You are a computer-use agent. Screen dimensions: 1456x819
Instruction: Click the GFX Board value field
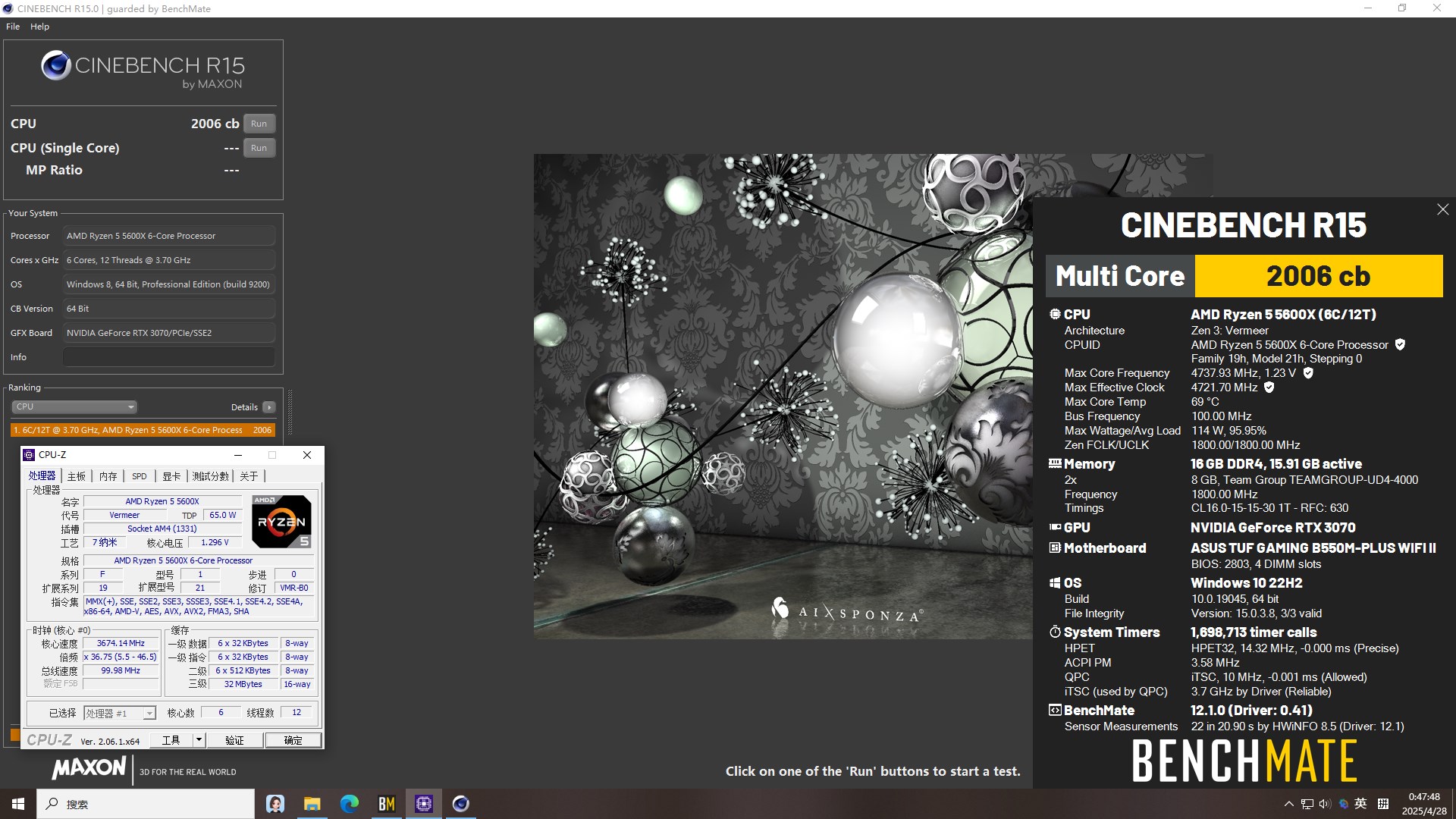(x=169, y=333)
